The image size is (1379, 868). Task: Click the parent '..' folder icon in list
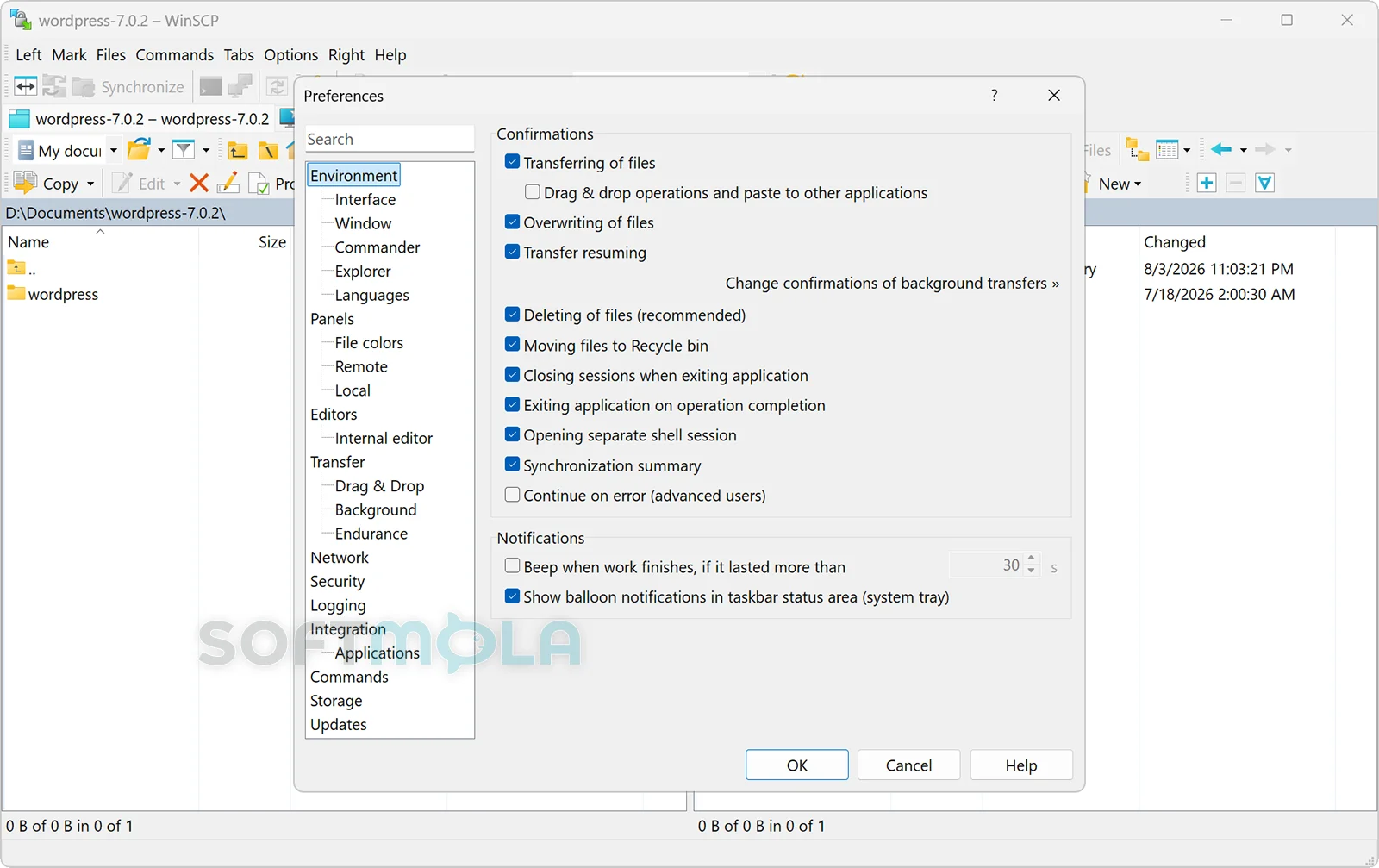click(16, 268)
